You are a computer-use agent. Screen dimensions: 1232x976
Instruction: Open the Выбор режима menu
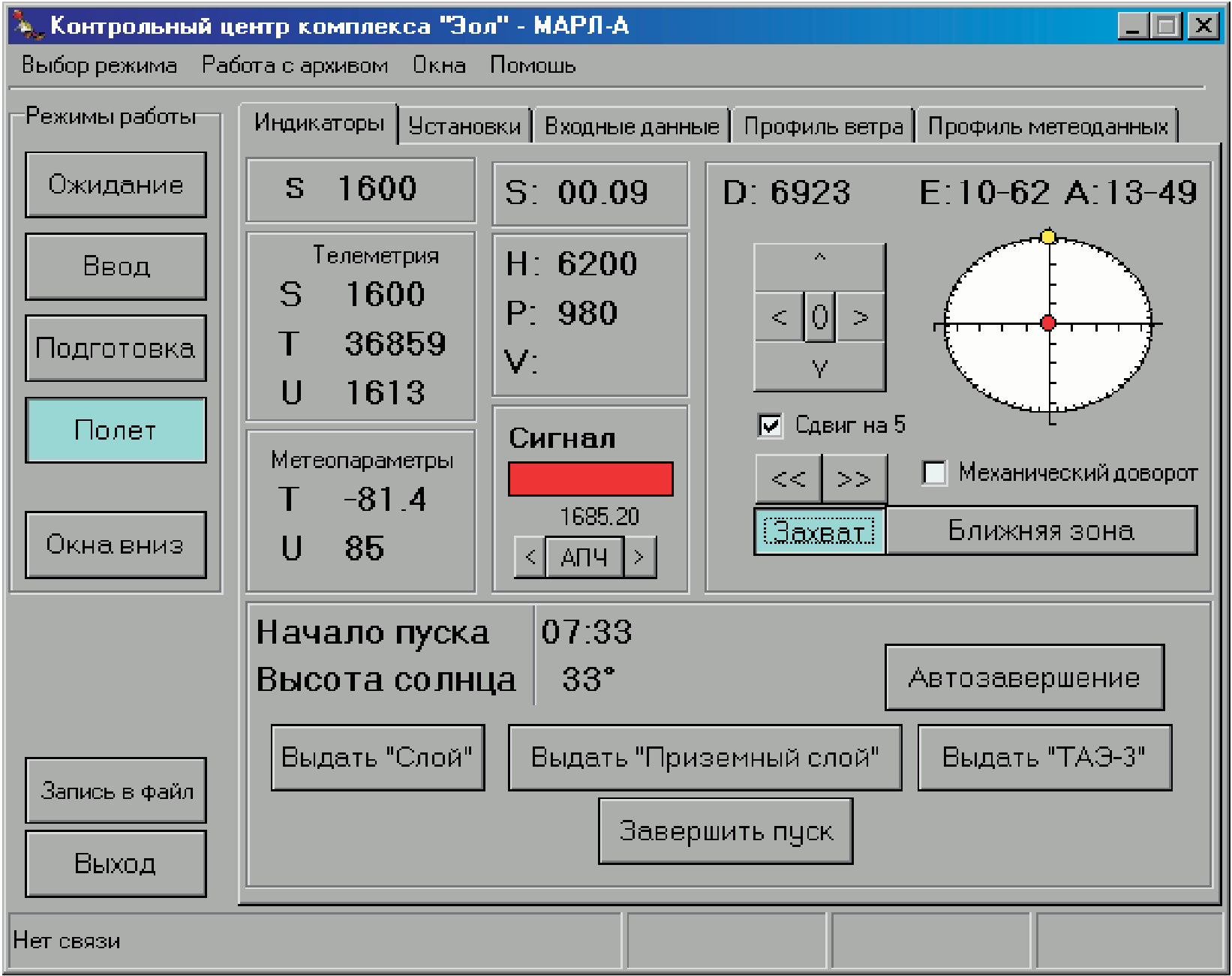pyautogui.click(x=99, y=66)
